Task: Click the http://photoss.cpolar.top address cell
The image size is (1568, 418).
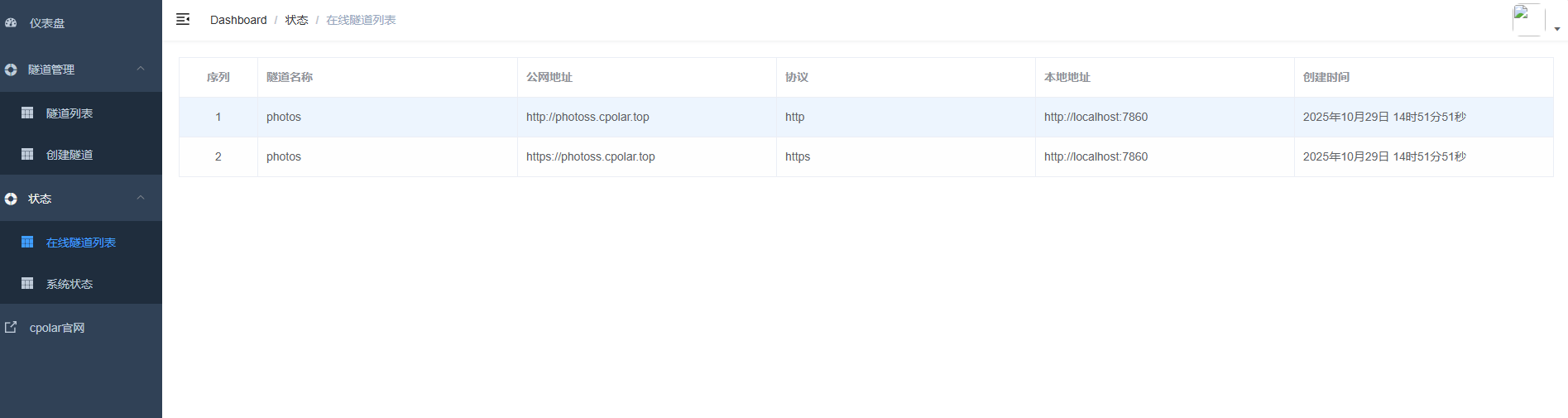Action: [x=587, y=117]
